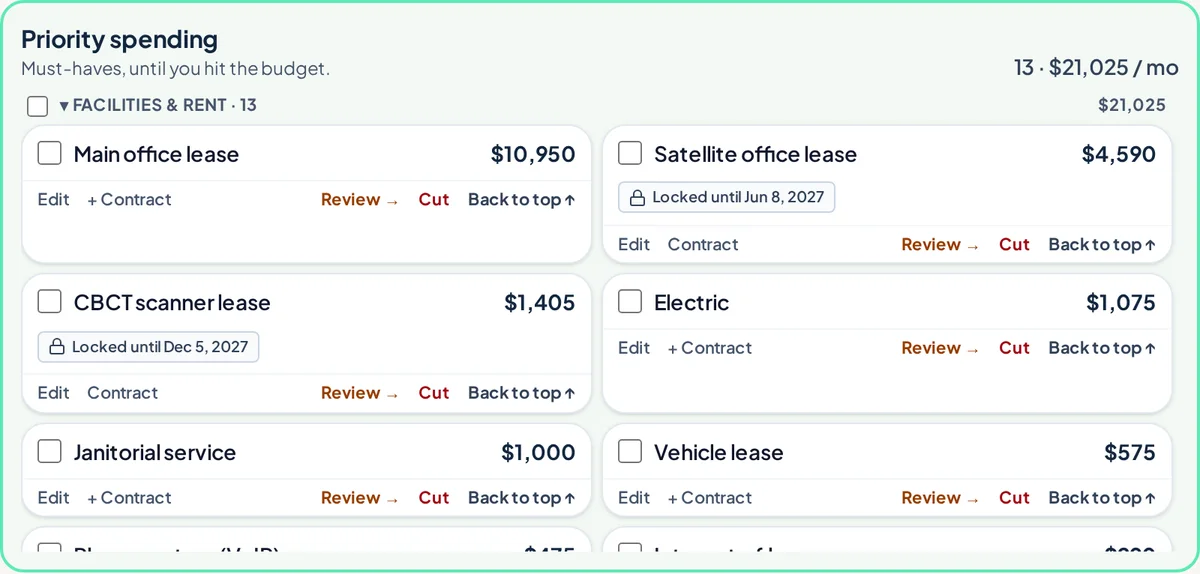Screen dimensions: 1200x574
Task: Click the Janitorial service title
Action: click(155, 452)
